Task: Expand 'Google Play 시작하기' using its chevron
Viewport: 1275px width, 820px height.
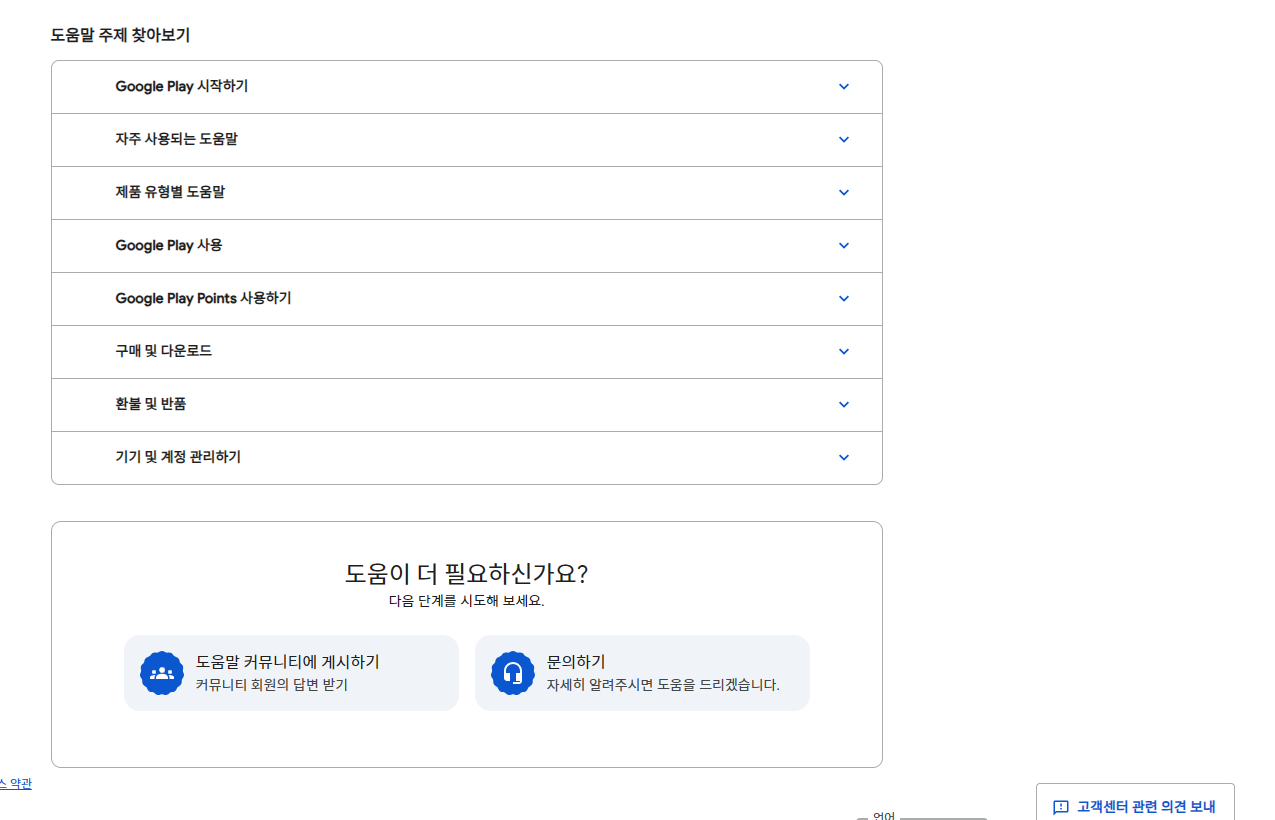Action: coord(844,87)
